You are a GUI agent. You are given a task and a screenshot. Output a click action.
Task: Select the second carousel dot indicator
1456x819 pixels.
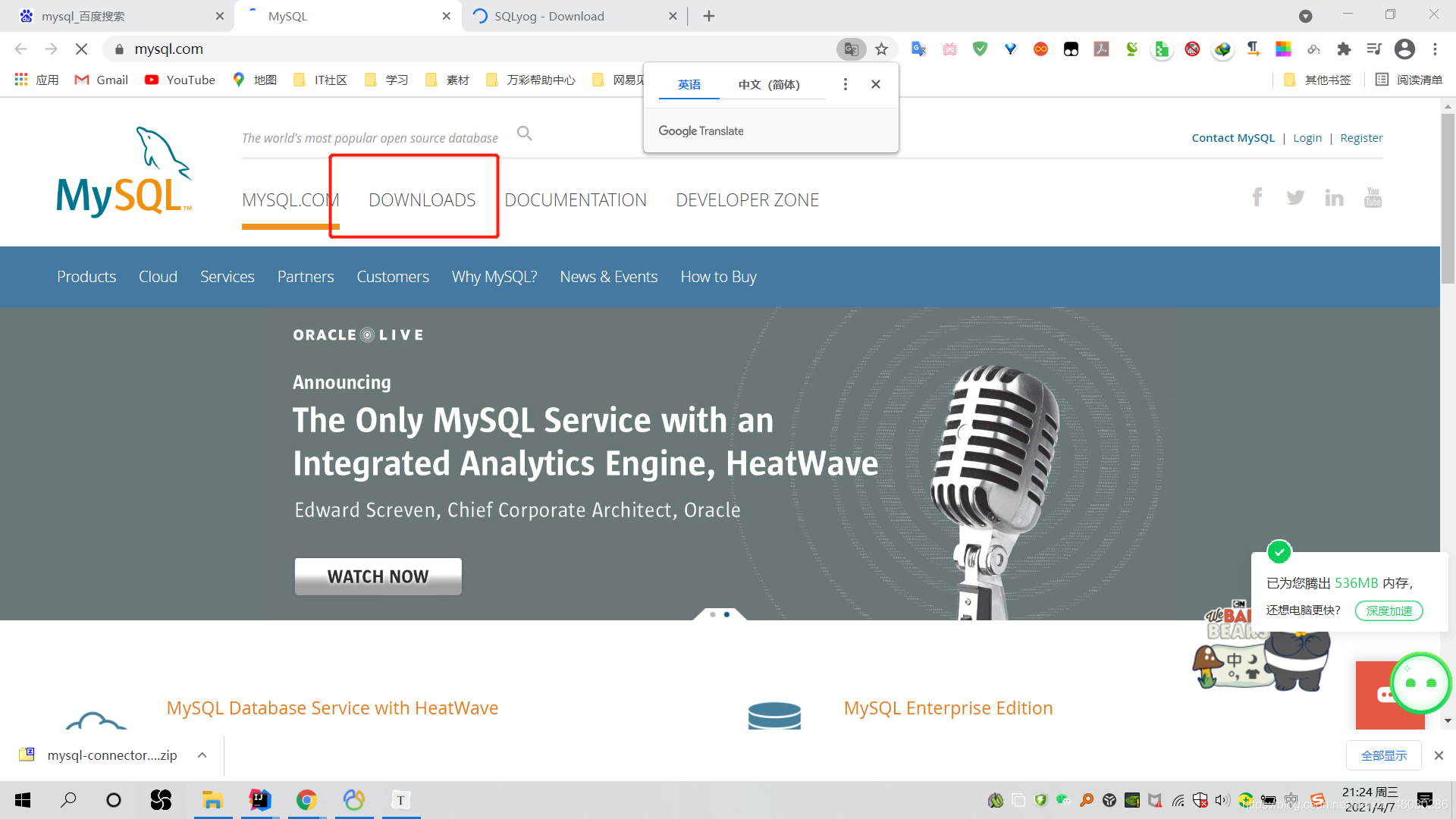pyautogui.click(x=726, y=614)
